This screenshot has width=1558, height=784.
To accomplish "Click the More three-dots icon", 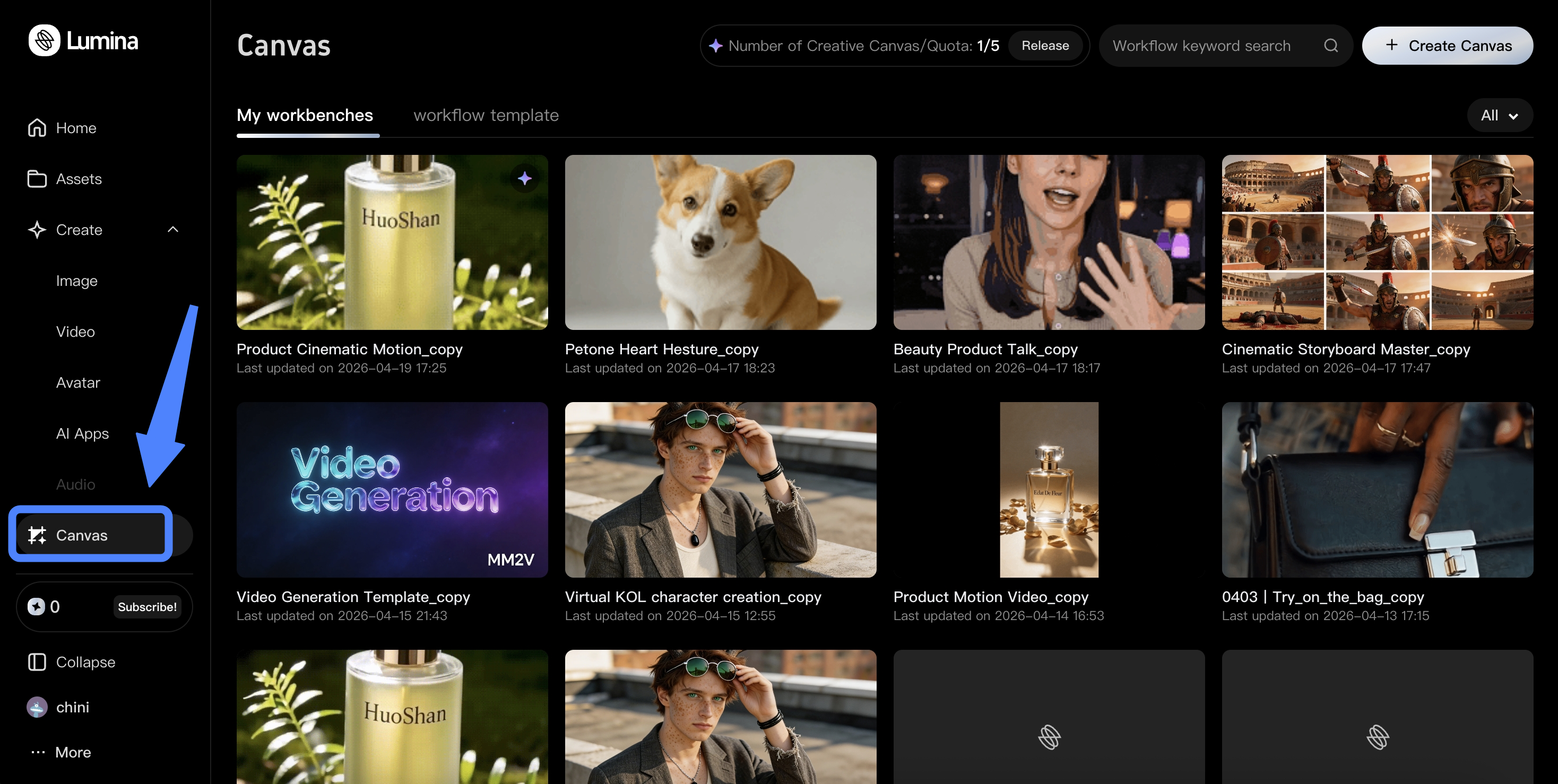I will (x=38, y=752).
